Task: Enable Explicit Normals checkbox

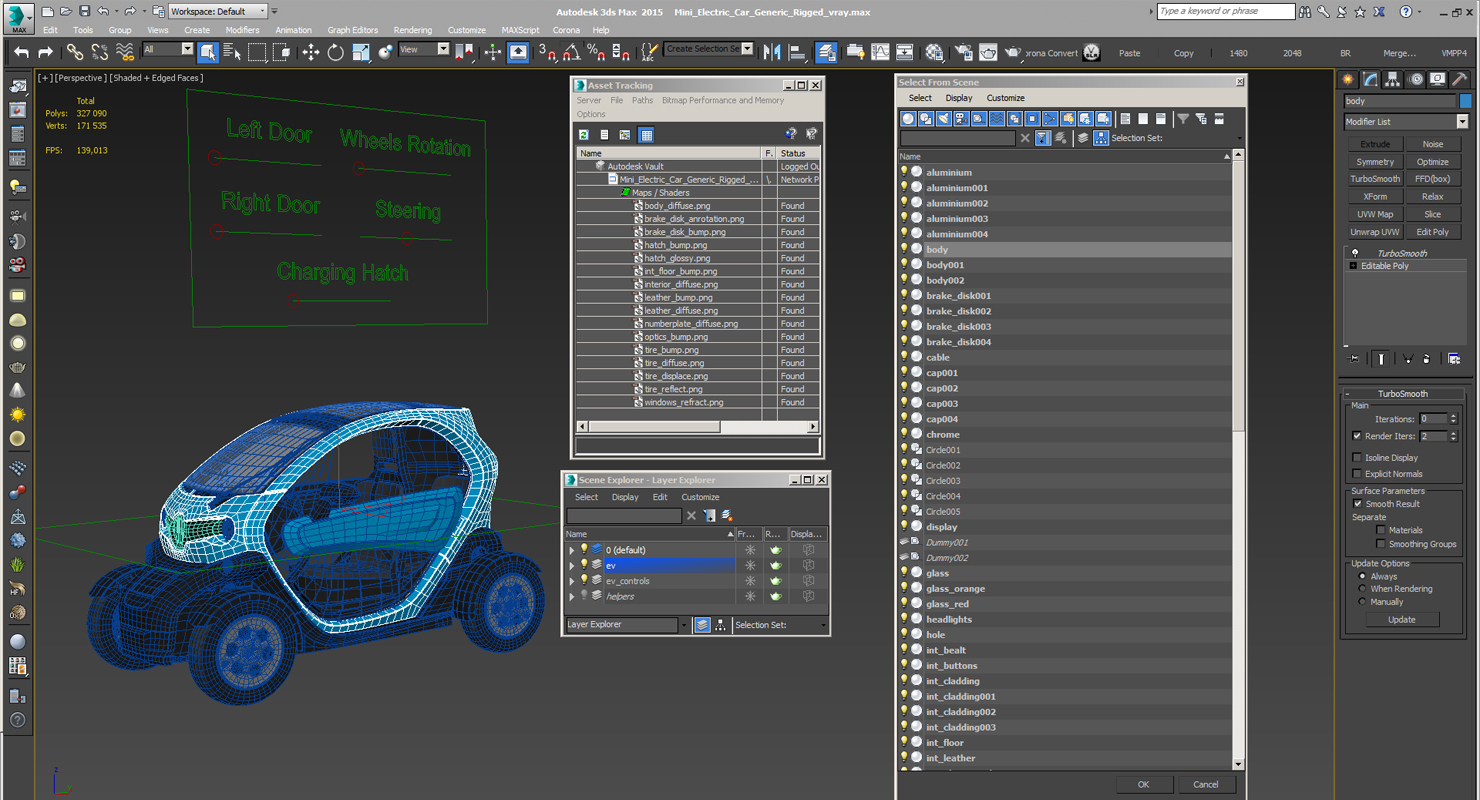Action: coord(1357,474)
